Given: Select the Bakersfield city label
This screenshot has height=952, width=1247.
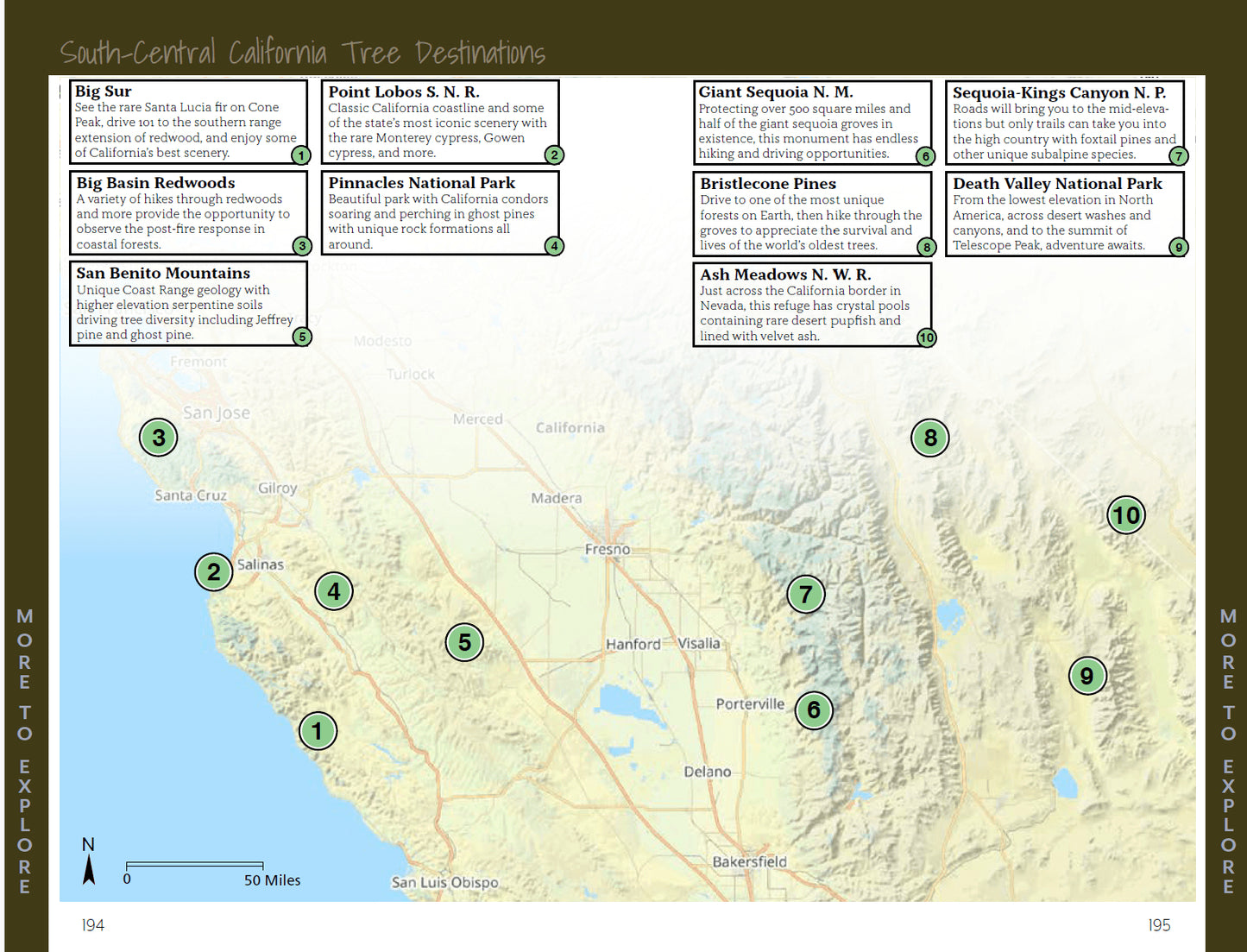Looking at the screenshot, I should pyautogui.click(x=749, y=861).
